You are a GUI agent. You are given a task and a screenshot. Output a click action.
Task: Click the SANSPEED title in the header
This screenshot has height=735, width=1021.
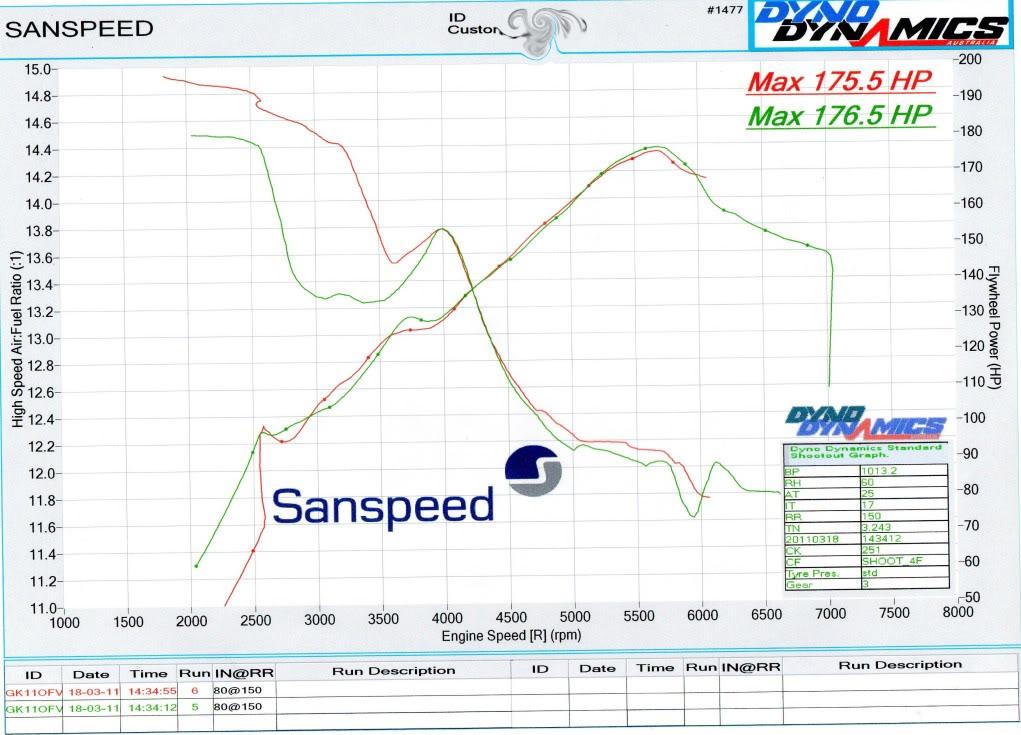pos(79,29)
